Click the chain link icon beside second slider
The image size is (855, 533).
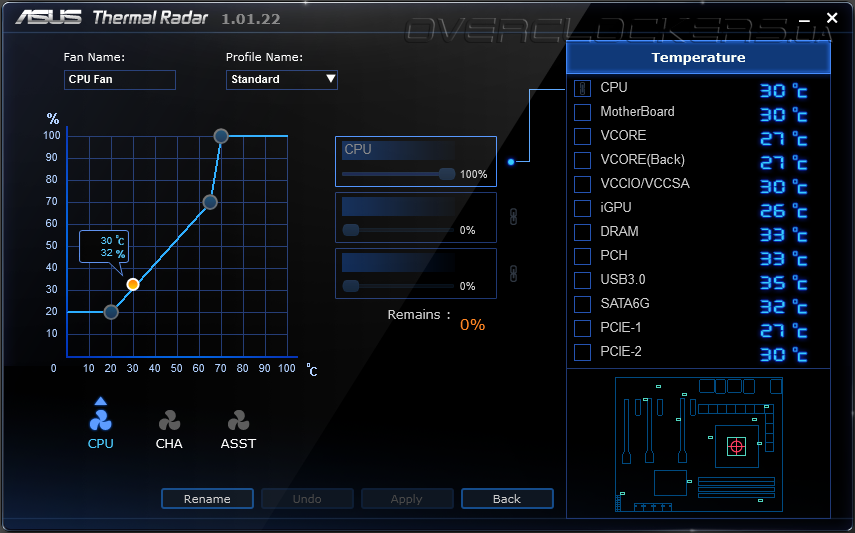pyautogui.click(x=513, y=217)
